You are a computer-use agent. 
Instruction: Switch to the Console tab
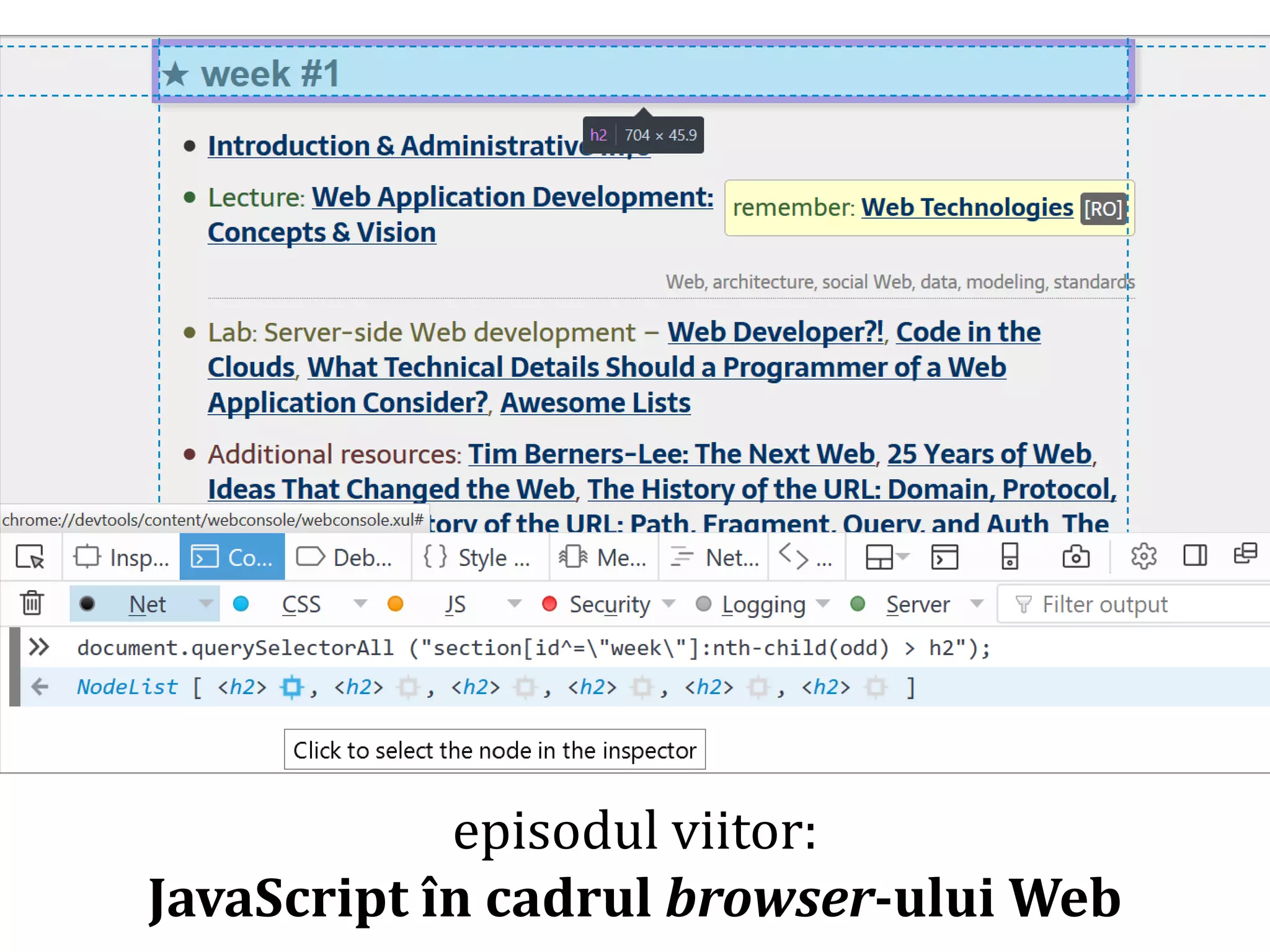233,557
